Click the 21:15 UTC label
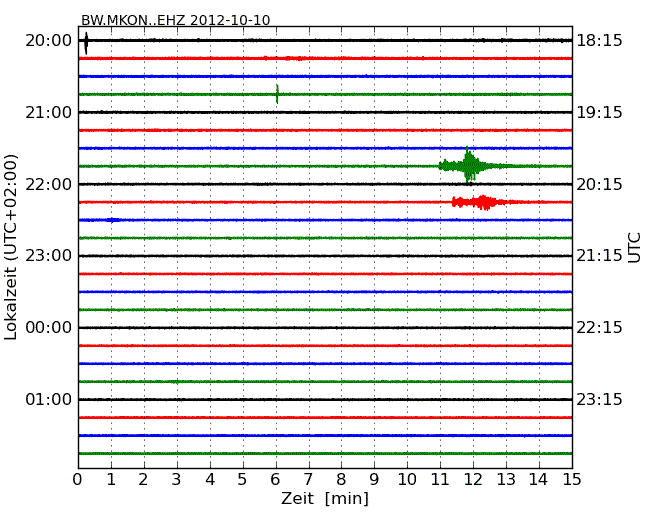 (599, 256)
